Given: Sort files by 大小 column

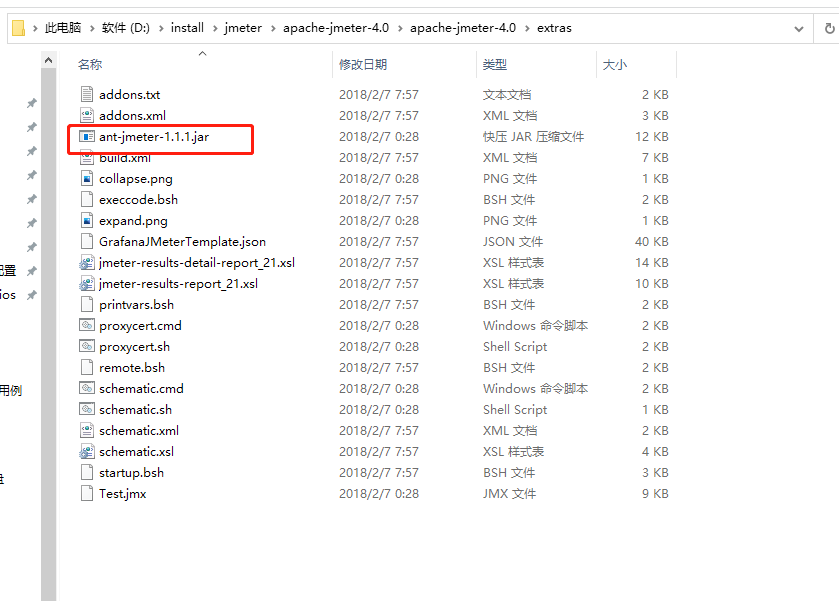Looking at the screenshot, I should click(614, 65).
